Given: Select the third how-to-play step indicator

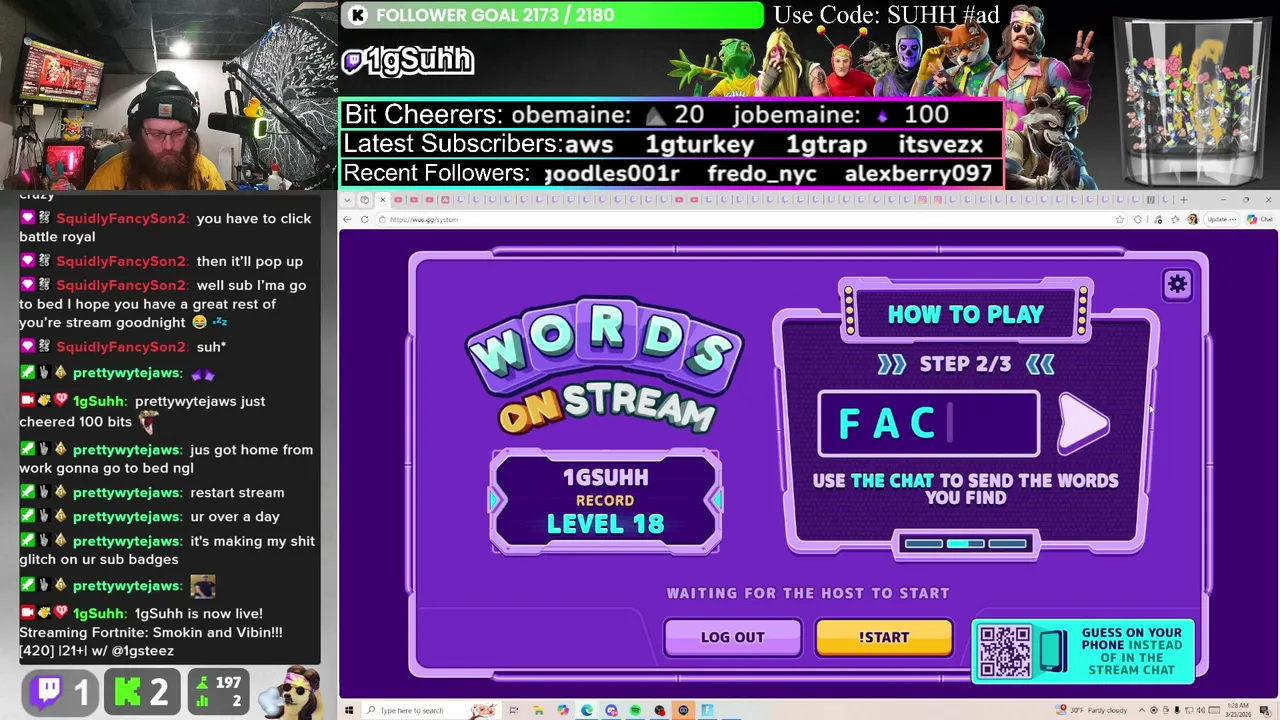Looking at the screenshot, I should [x=1007, y=544].
